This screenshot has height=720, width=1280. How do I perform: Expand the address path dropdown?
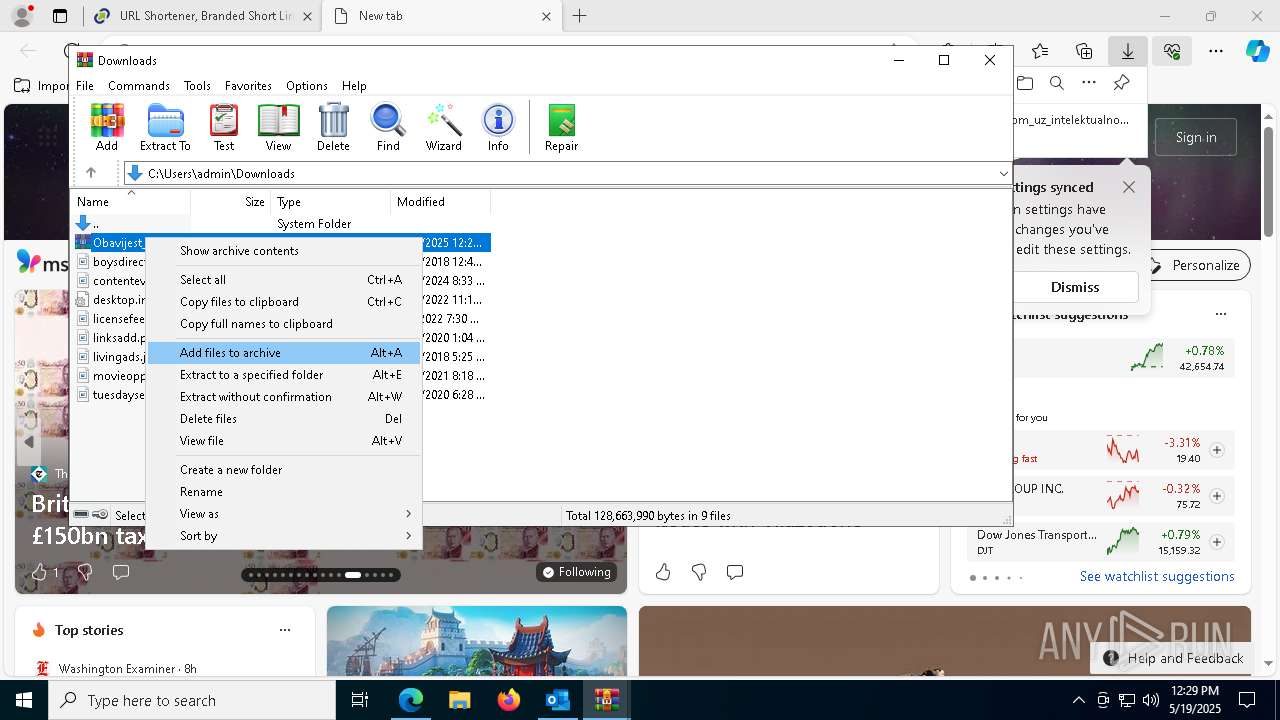pyautogui.click(x=1003, y=174)
